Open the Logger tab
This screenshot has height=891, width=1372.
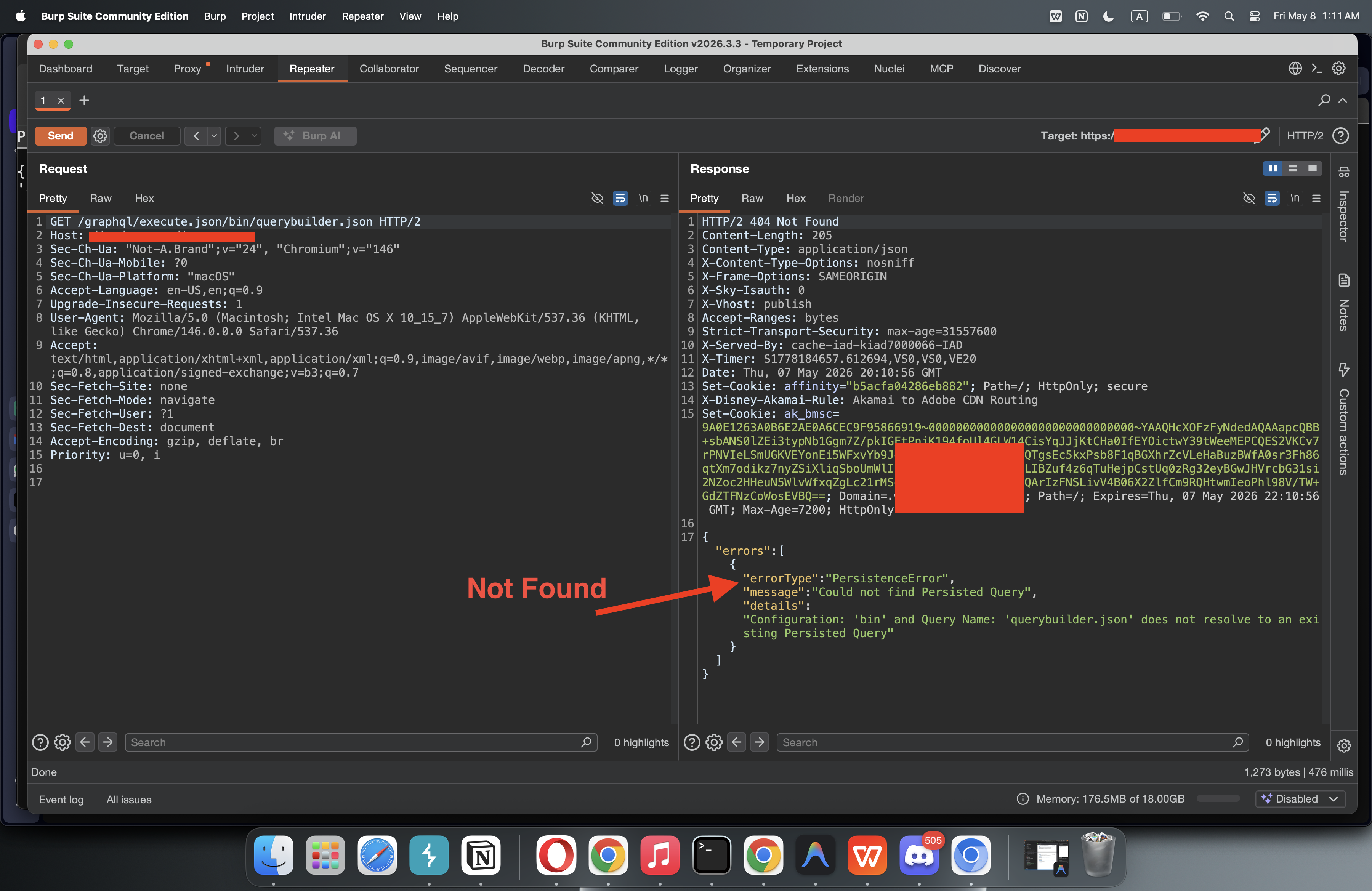[680, 69]
